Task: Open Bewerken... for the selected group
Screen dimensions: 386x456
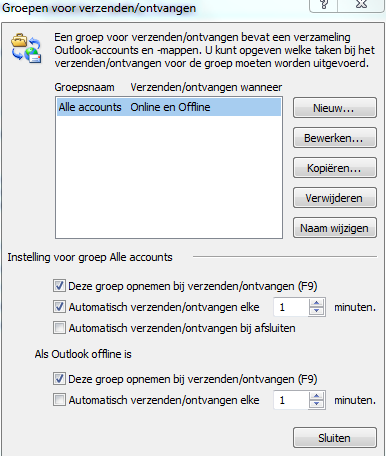Action: (335, 138)
